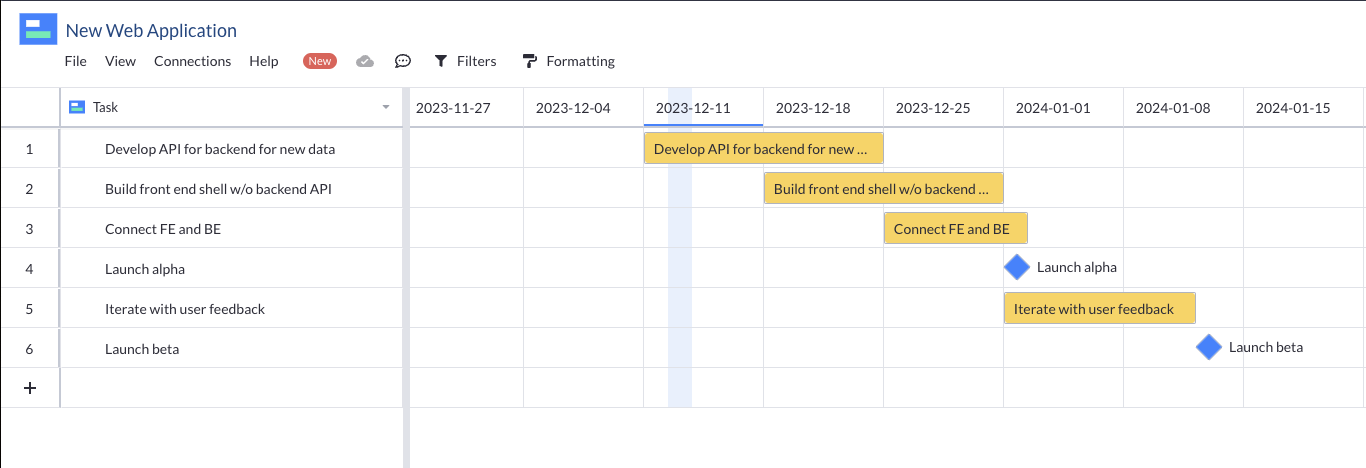Click the Task column type icon
Screen dimensions: 1366x468
click(76, 107)
